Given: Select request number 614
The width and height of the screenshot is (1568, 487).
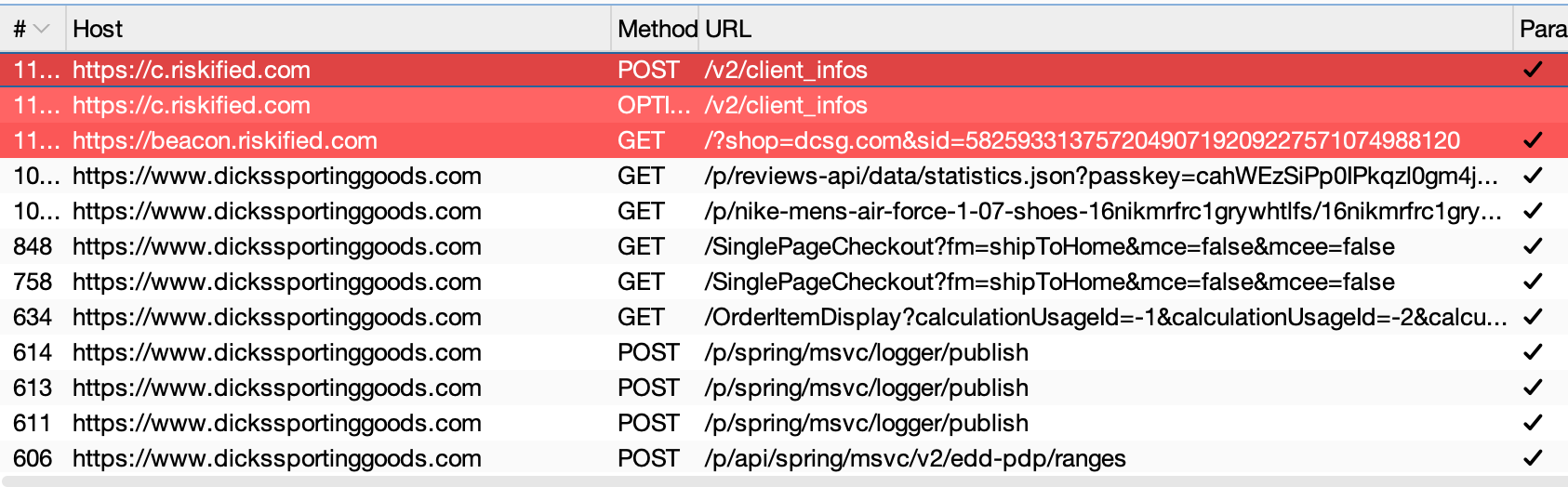Looking at the screenshot, I should tap(33, 352).
